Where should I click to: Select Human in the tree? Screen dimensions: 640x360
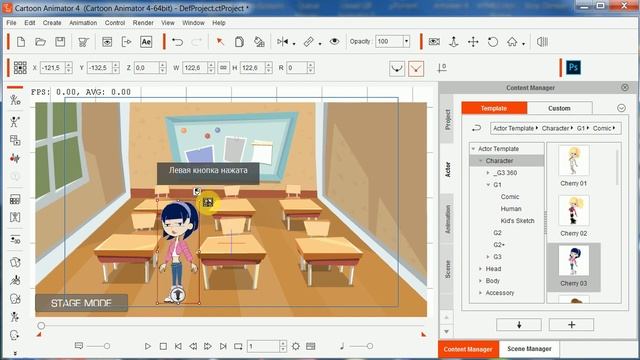tap(511, 209)
